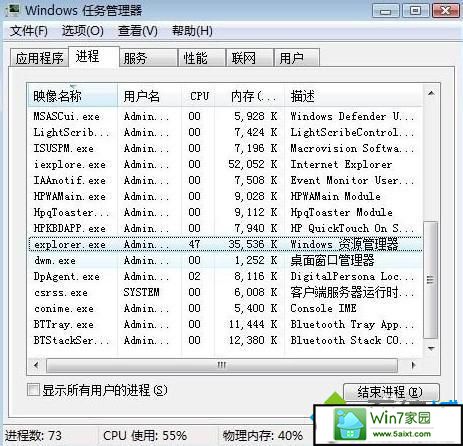The height and width of the screenshot is (446, 463).
Task: Open the 用户 tab
Action: 297,58
